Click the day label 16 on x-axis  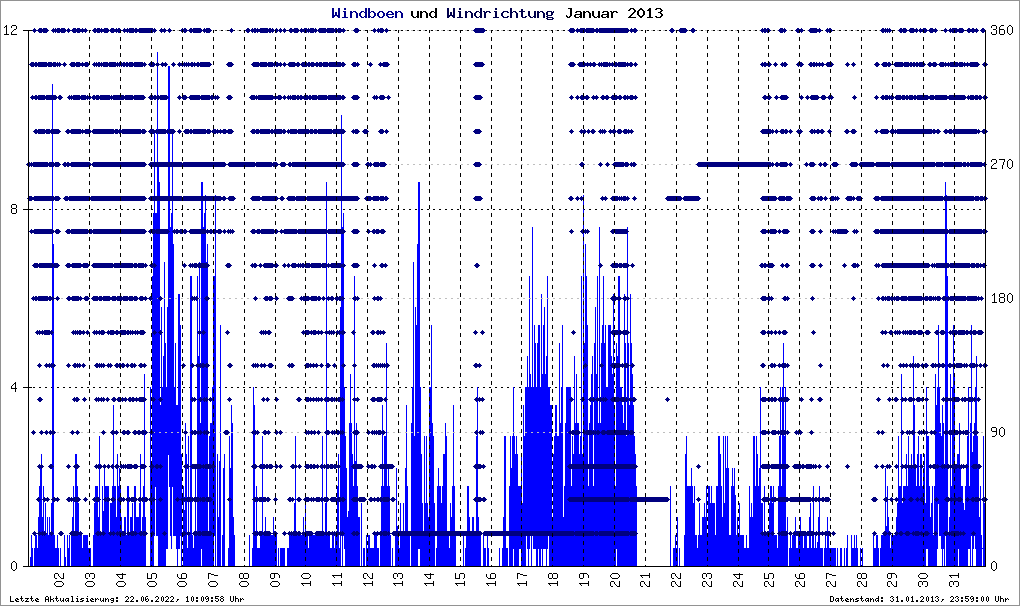pos(491,579)
